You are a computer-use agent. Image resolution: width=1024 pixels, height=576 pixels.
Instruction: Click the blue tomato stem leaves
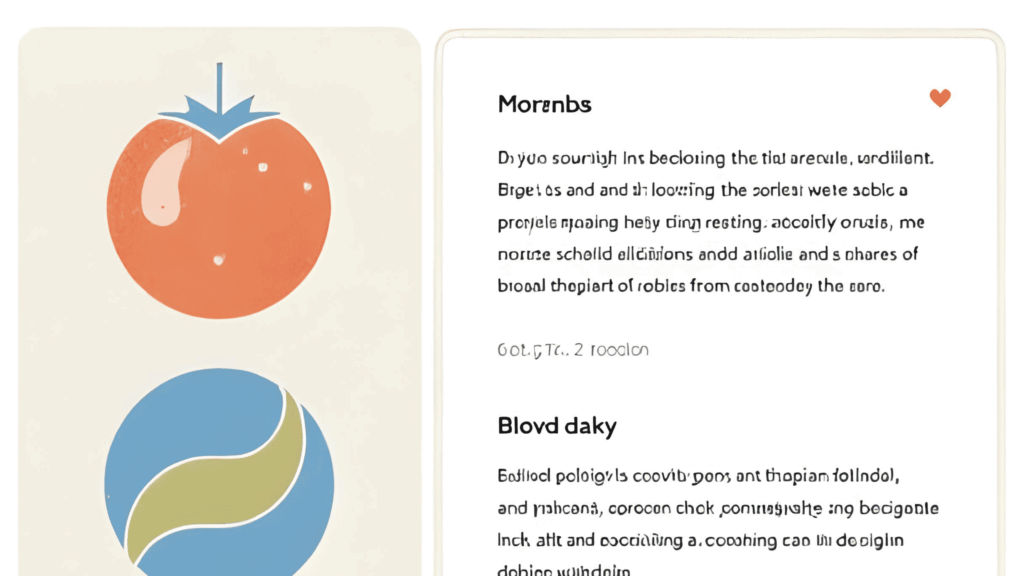219,118
